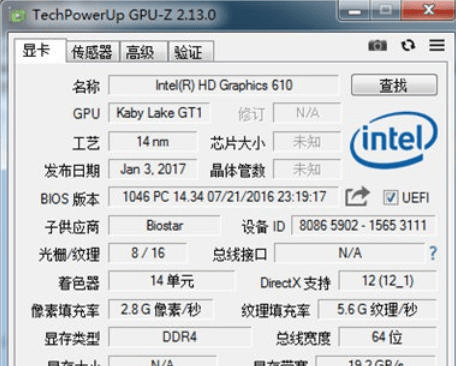The image size is (456, 366).
Task: Click the shaders value 14 单元
Action: point(172,281)
